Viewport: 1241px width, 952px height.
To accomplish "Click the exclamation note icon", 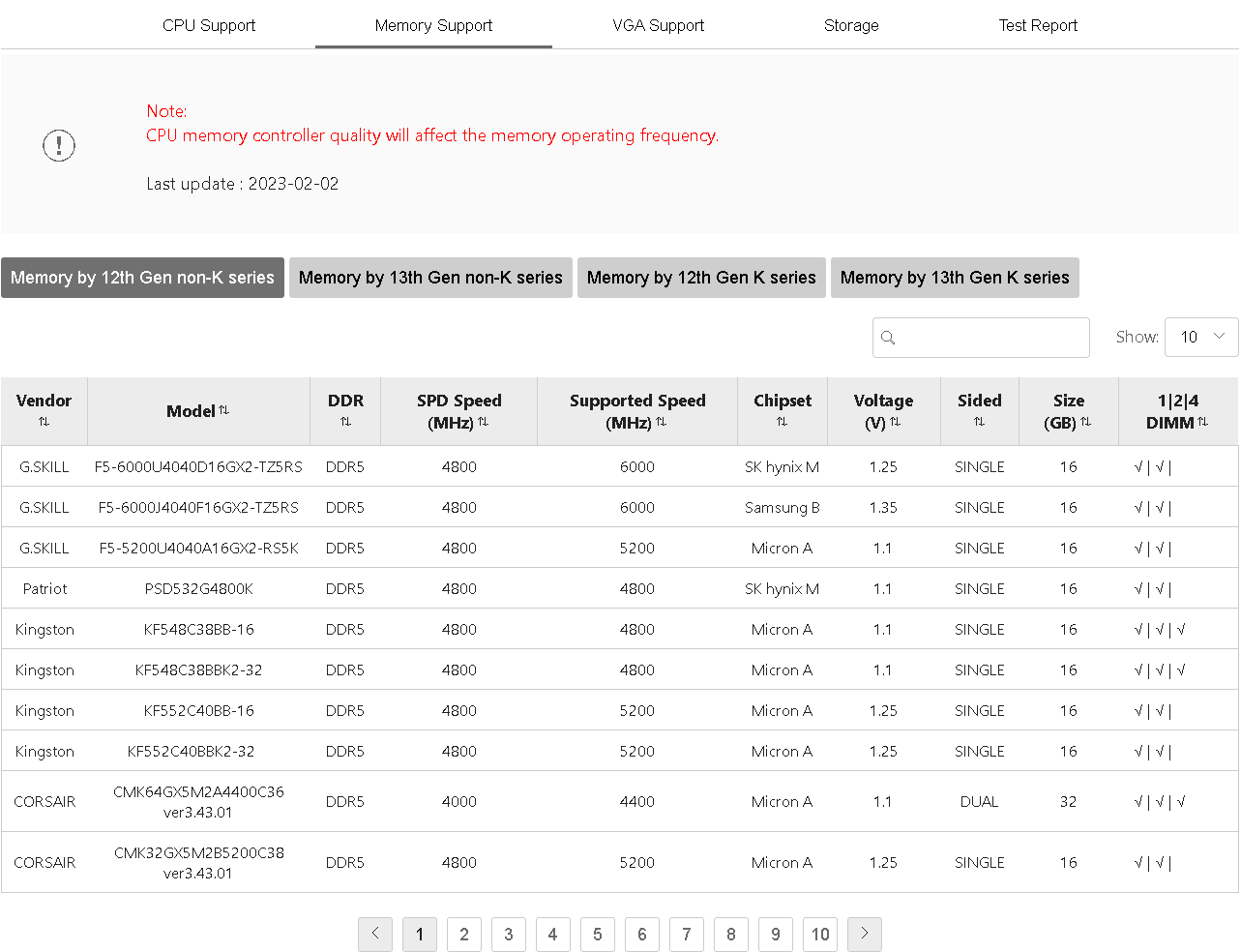I will (59, 145).
